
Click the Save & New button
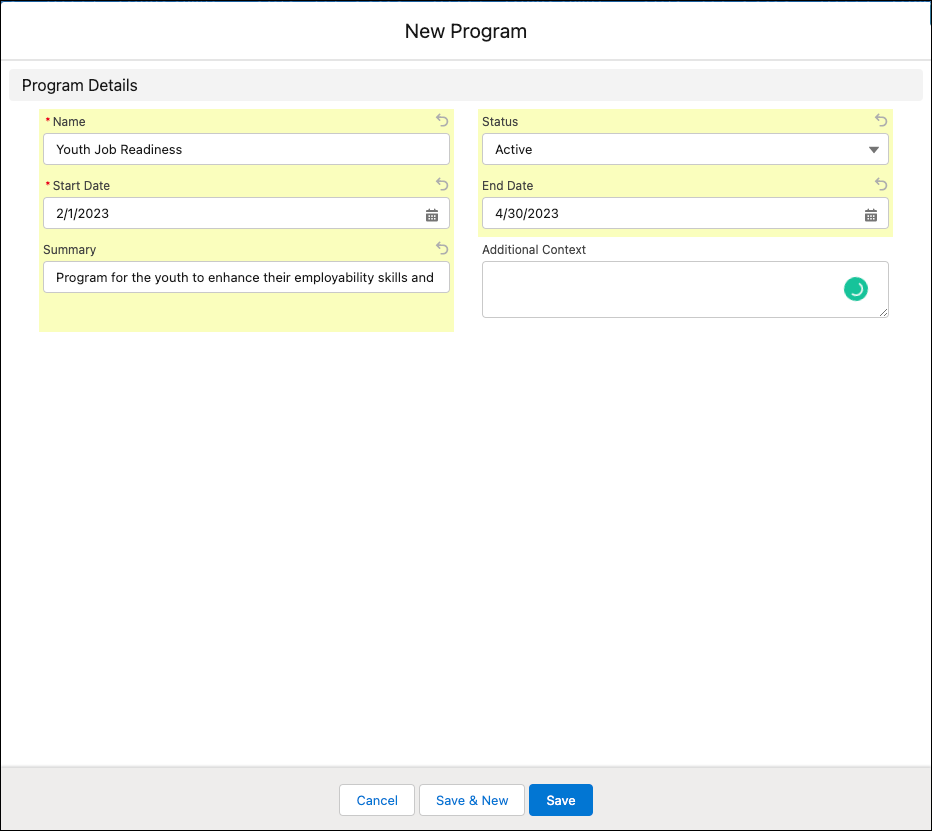pos(471,800)
